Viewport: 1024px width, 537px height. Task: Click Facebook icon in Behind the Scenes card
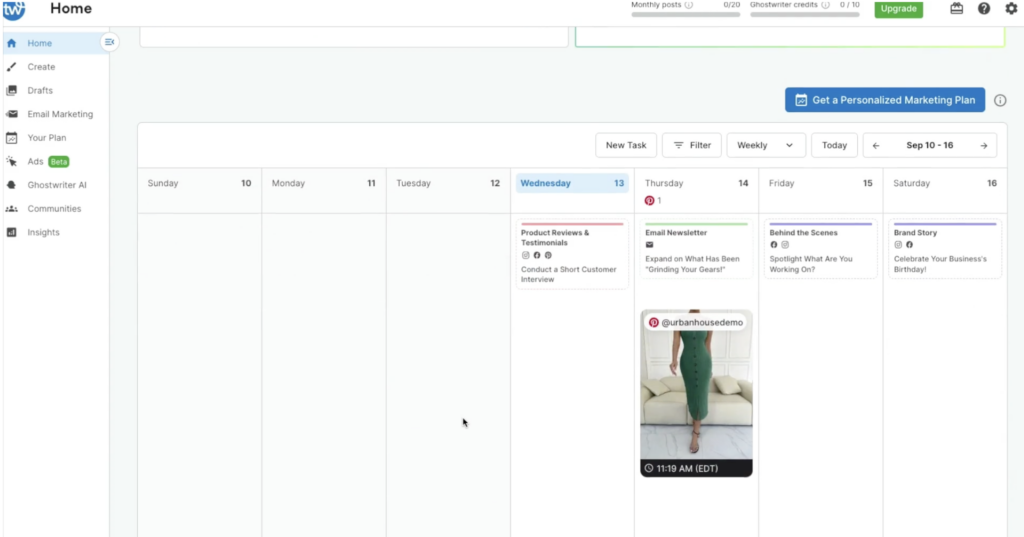[774, 245]
